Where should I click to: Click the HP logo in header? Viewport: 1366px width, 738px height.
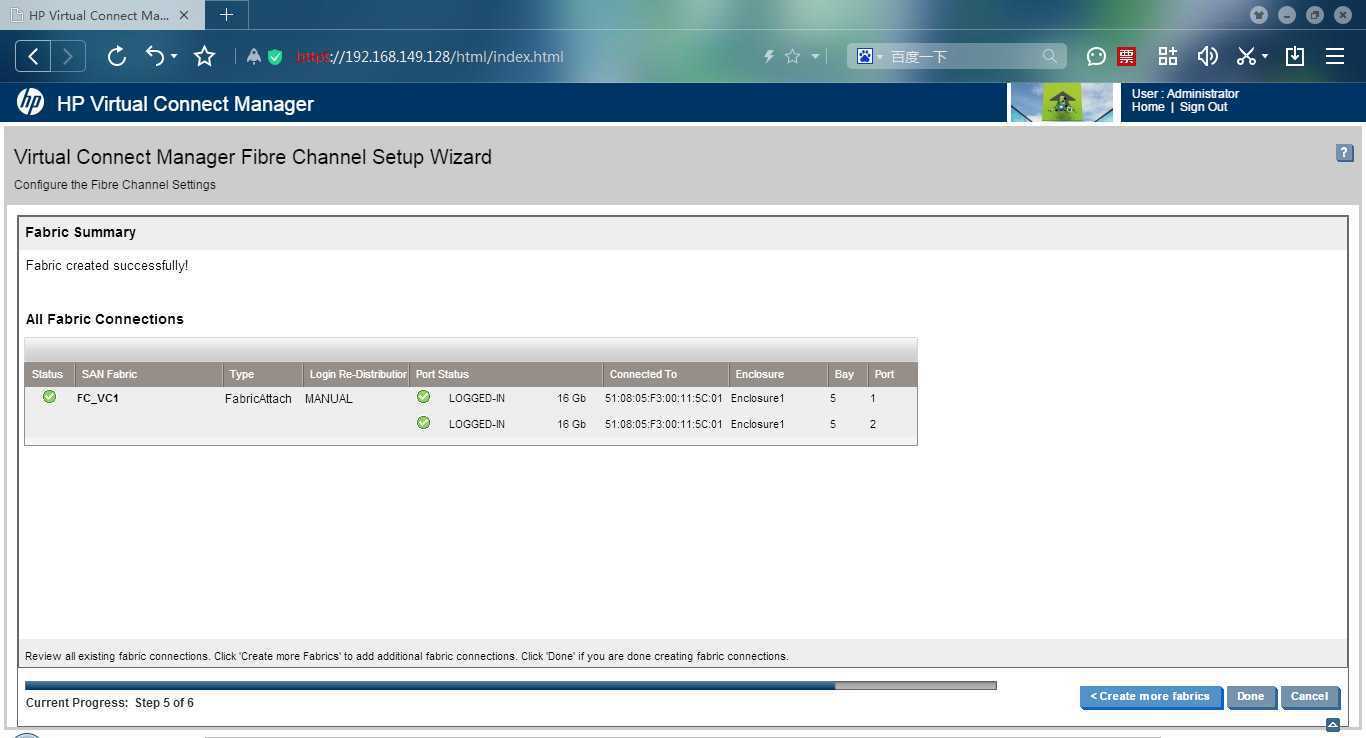click(x=30, y=102)
